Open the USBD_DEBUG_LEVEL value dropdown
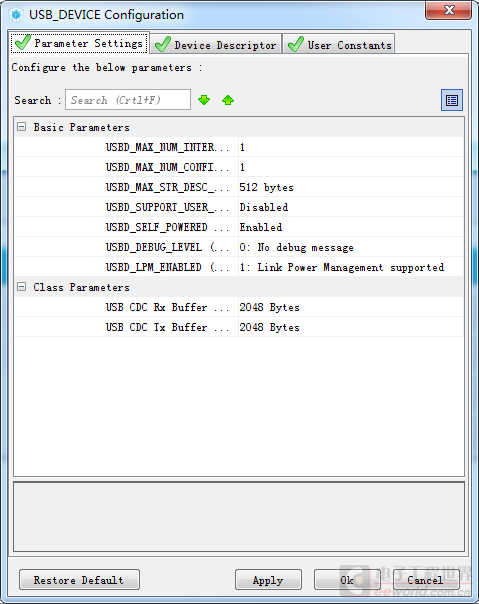 pyautogui.click(x=351, y=247)
